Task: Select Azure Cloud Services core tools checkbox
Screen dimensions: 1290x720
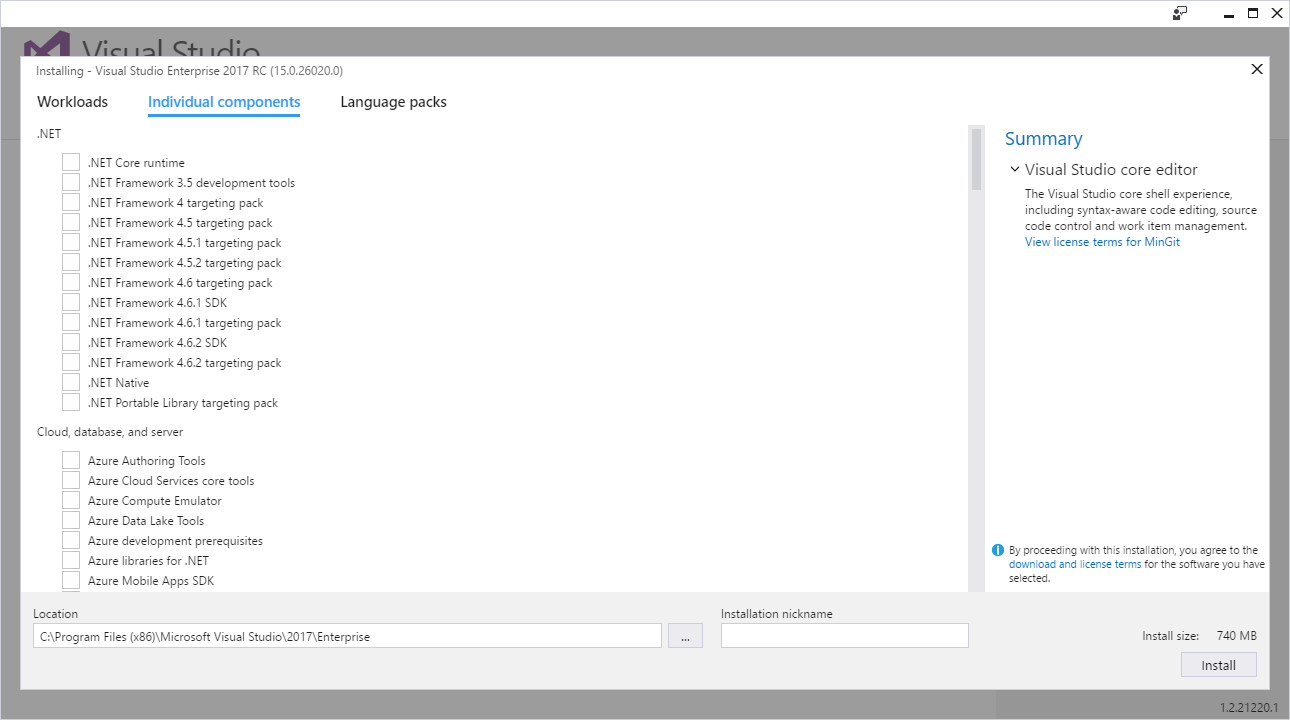Action: click(71, 480)
